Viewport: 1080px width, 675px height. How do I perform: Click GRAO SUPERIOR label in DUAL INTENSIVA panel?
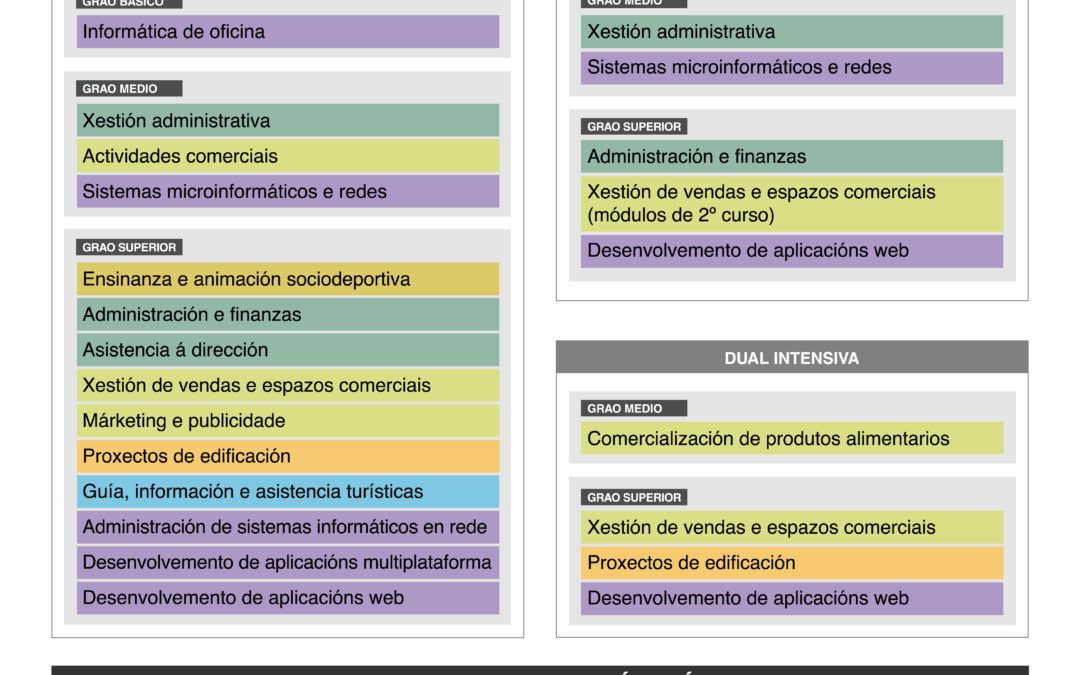pyautogui.click(x=634, y=497)
